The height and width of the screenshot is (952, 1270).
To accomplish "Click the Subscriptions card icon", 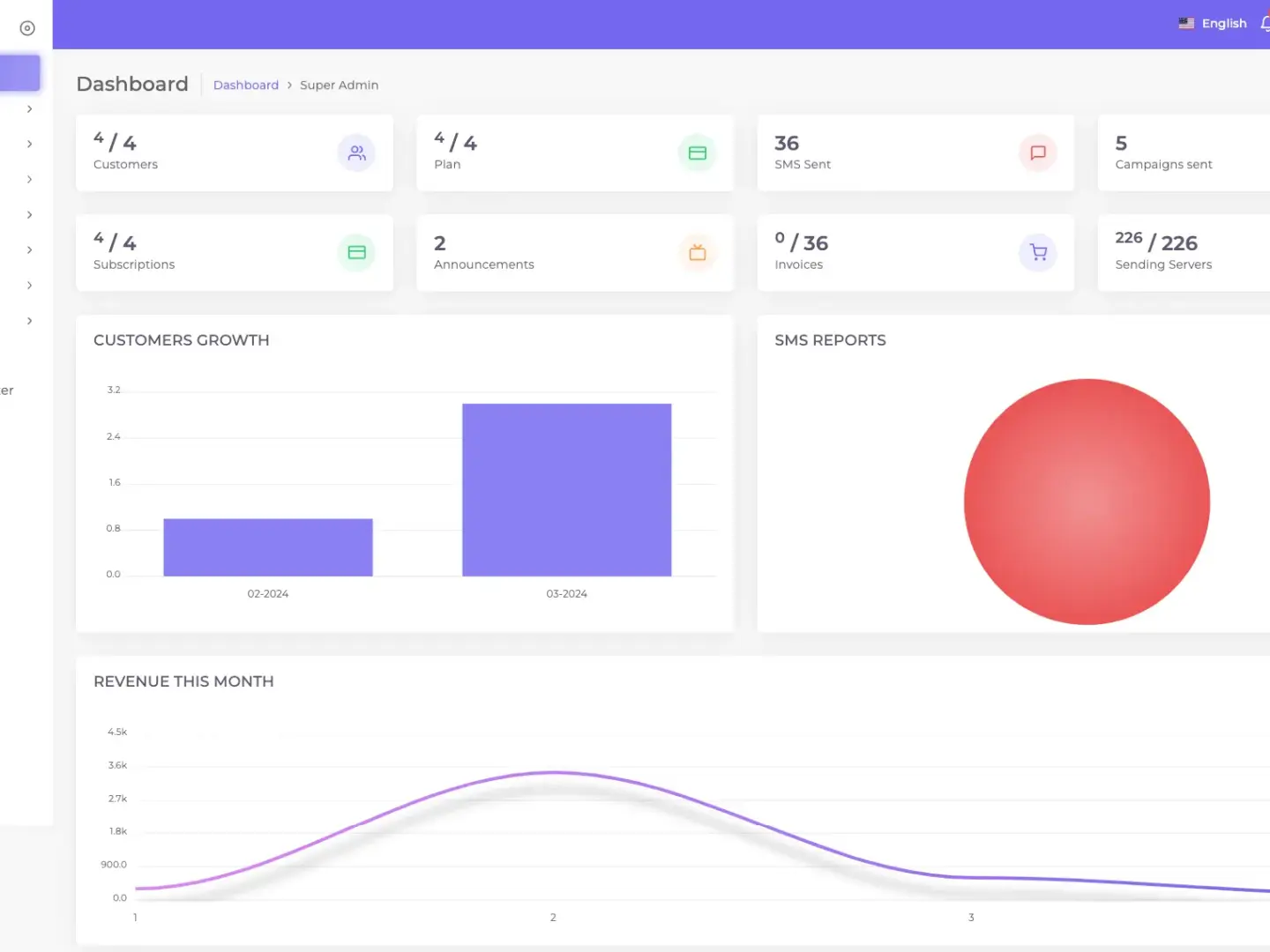I will tap(356, 253).
